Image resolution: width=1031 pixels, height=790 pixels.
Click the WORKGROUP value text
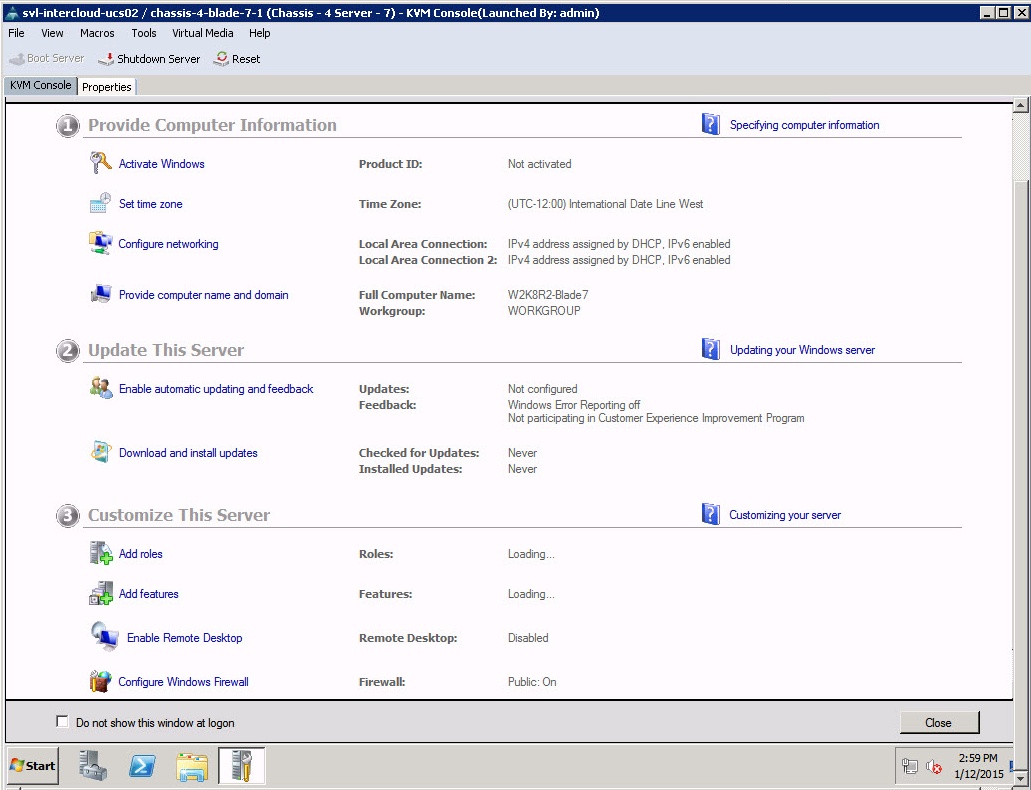point(544,310)
